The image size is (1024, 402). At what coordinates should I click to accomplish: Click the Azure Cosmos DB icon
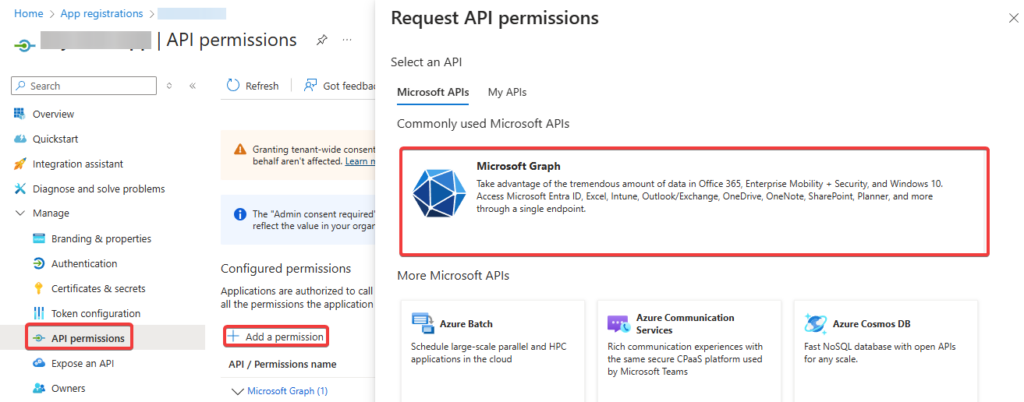(815, 324)
